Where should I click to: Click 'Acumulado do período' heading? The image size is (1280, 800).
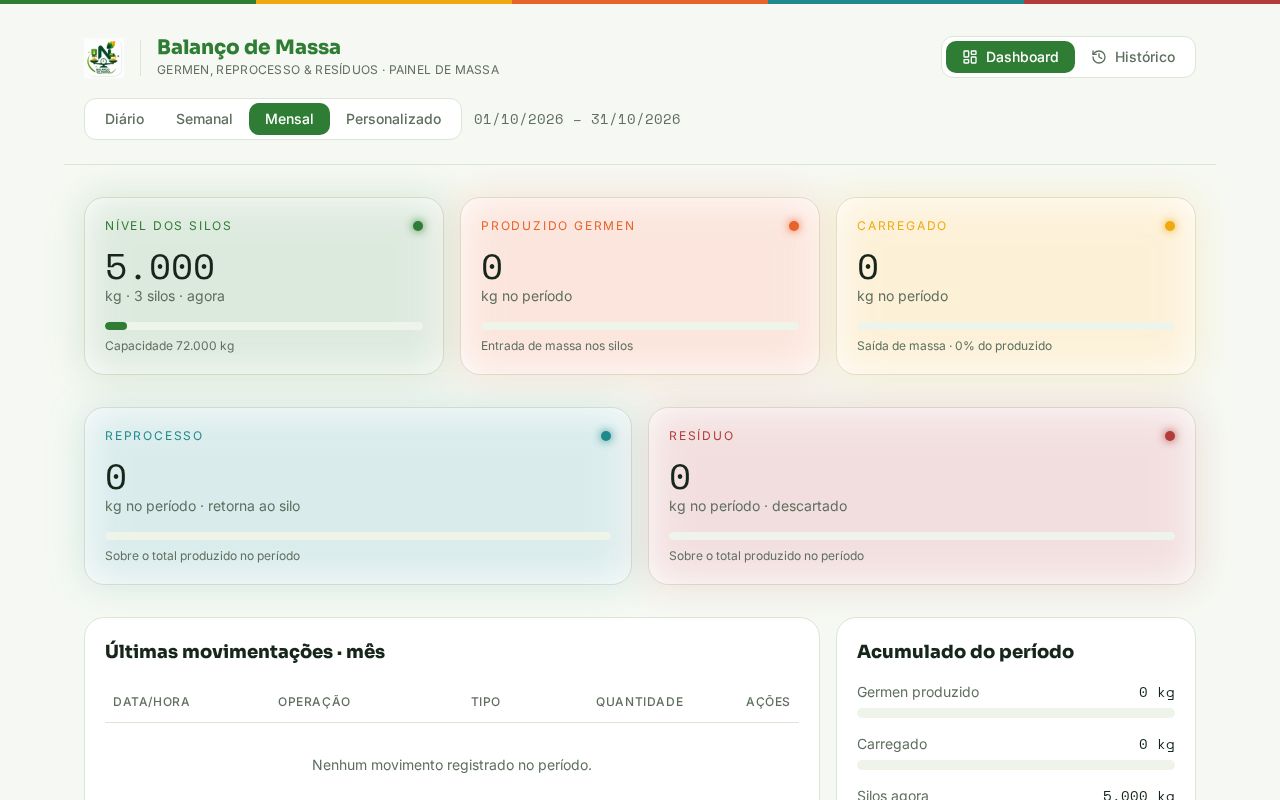click(x=965, y=652)
